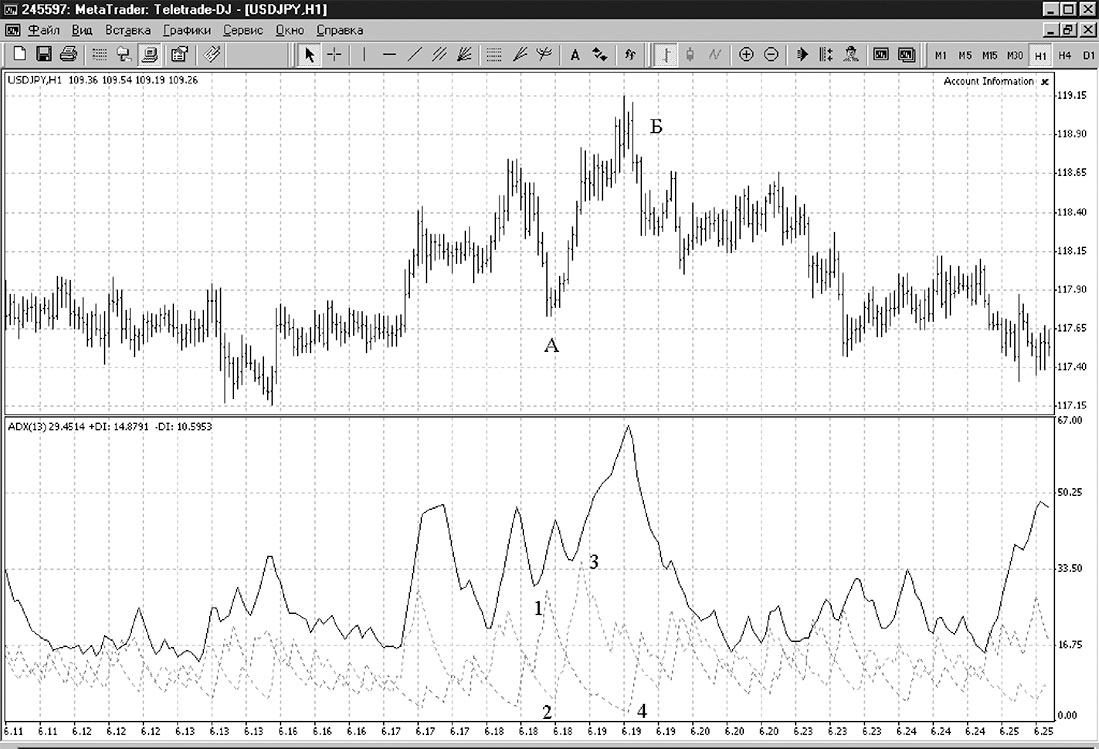This screenshot has height=749, width=1099.
Task: Select the Fibonacci retracement lines tool
Action: (494, 54)
